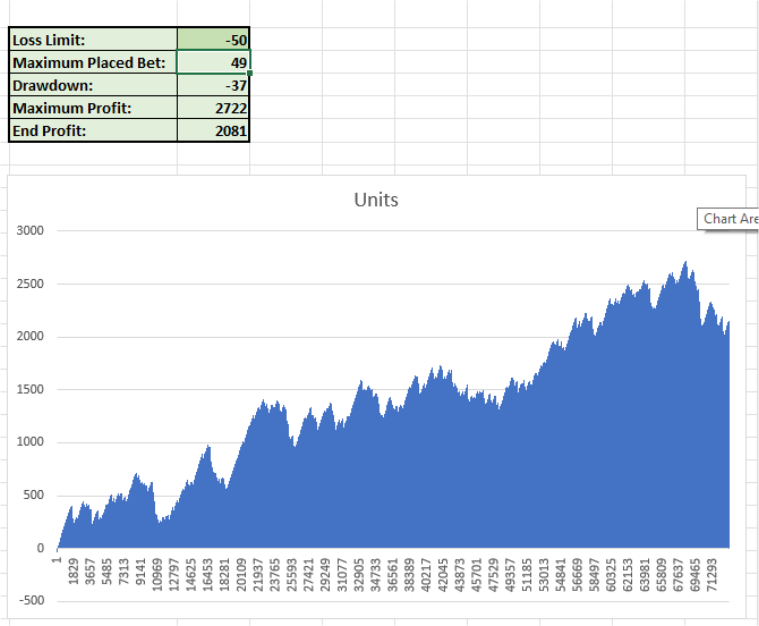Click the 1829 label on horizontal axis
This screenshot has height=626, width=759.
[x=74, y=580]
